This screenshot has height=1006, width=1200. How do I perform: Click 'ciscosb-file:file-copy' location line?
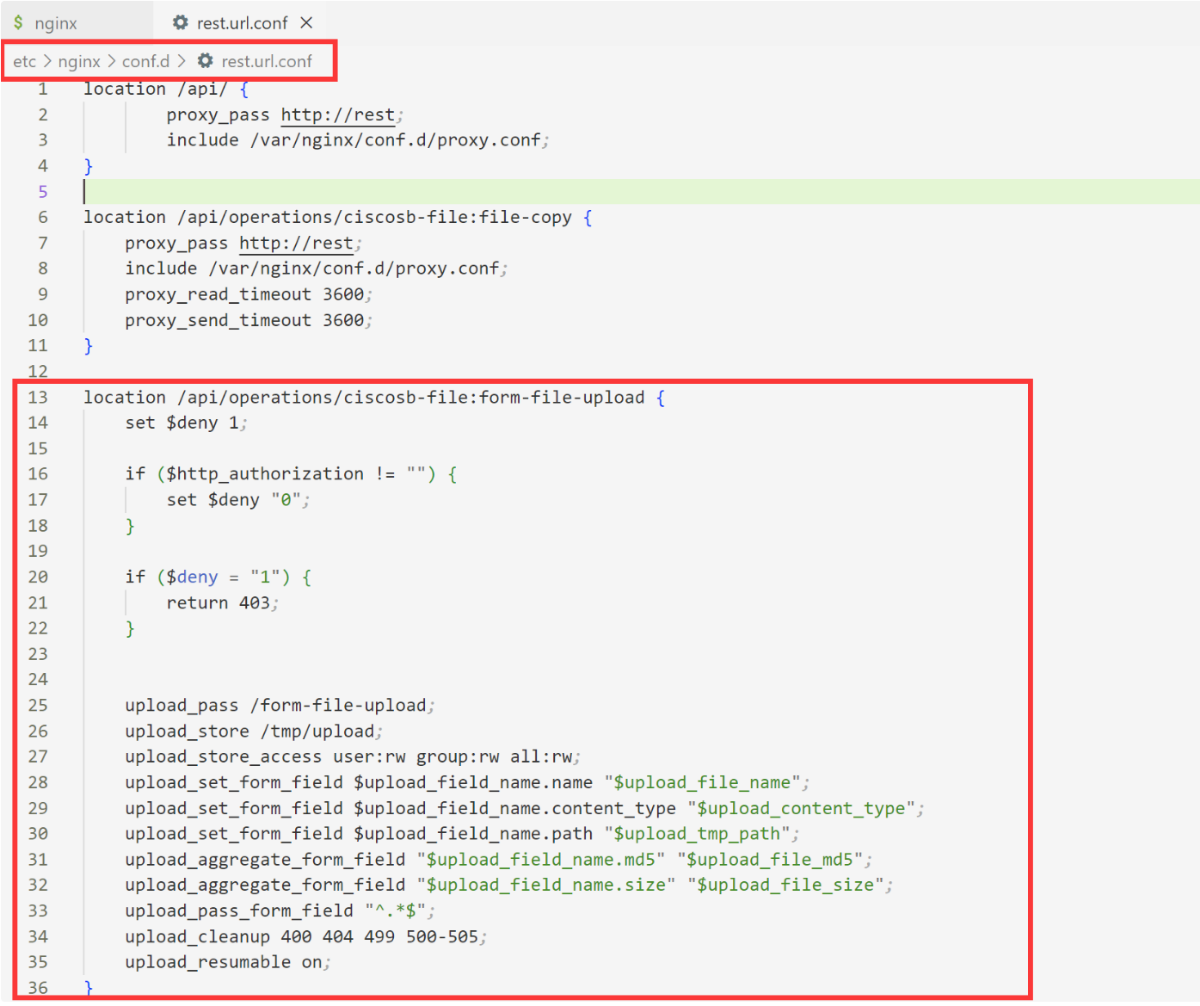(x=338, y=217)
